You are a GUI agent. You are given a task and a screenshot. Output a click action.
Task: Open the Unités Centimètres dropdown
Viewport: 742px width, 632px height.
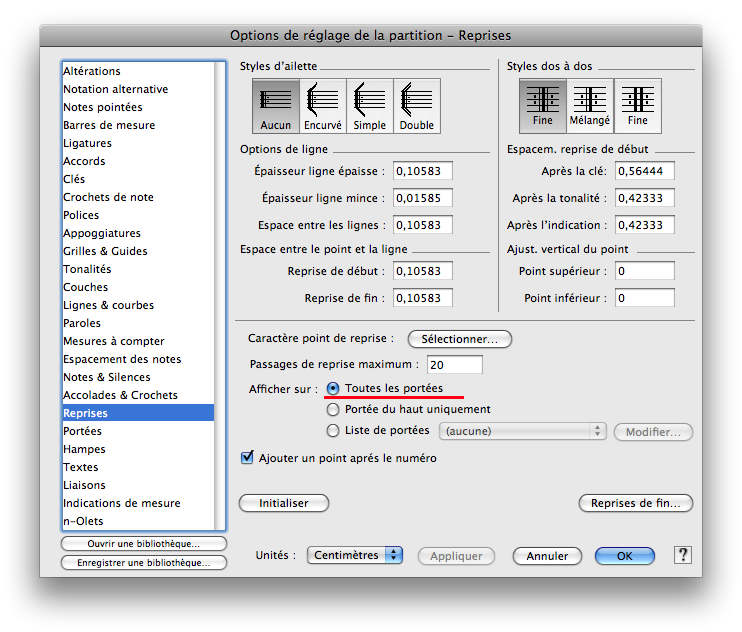pos(354,555)
